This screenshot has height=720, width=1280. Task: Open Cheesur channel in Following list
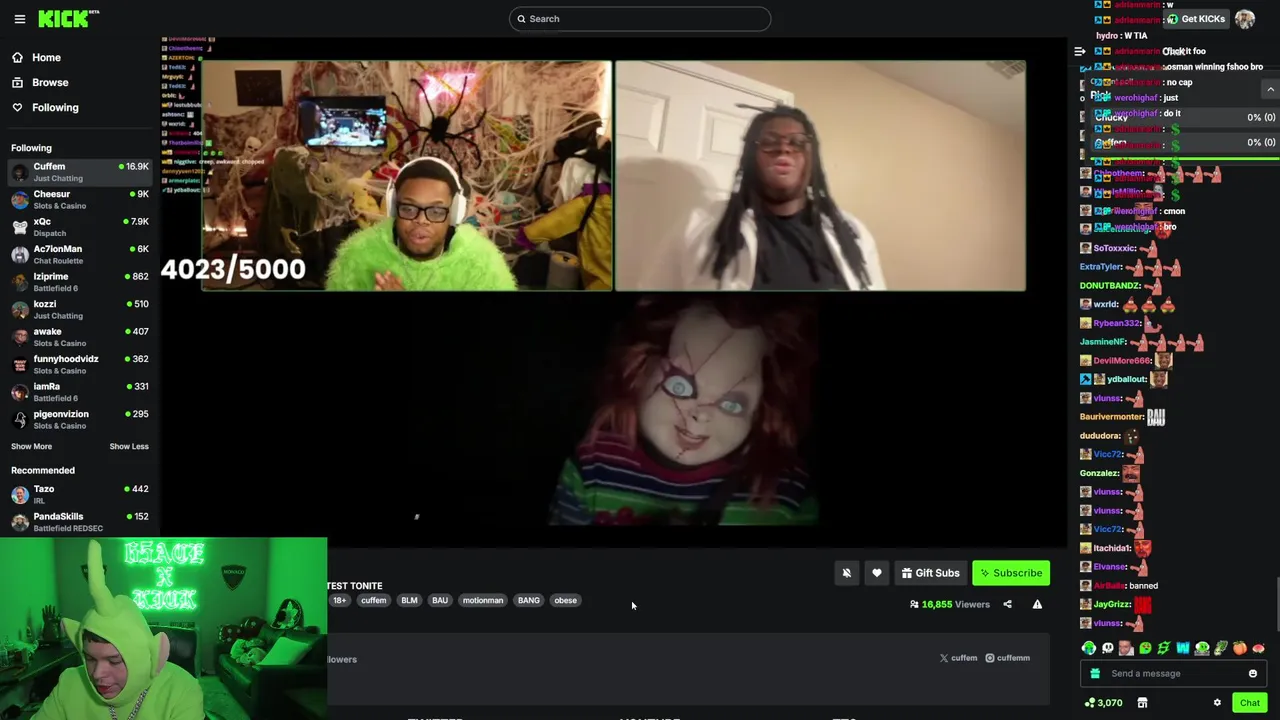click(78, 200)
